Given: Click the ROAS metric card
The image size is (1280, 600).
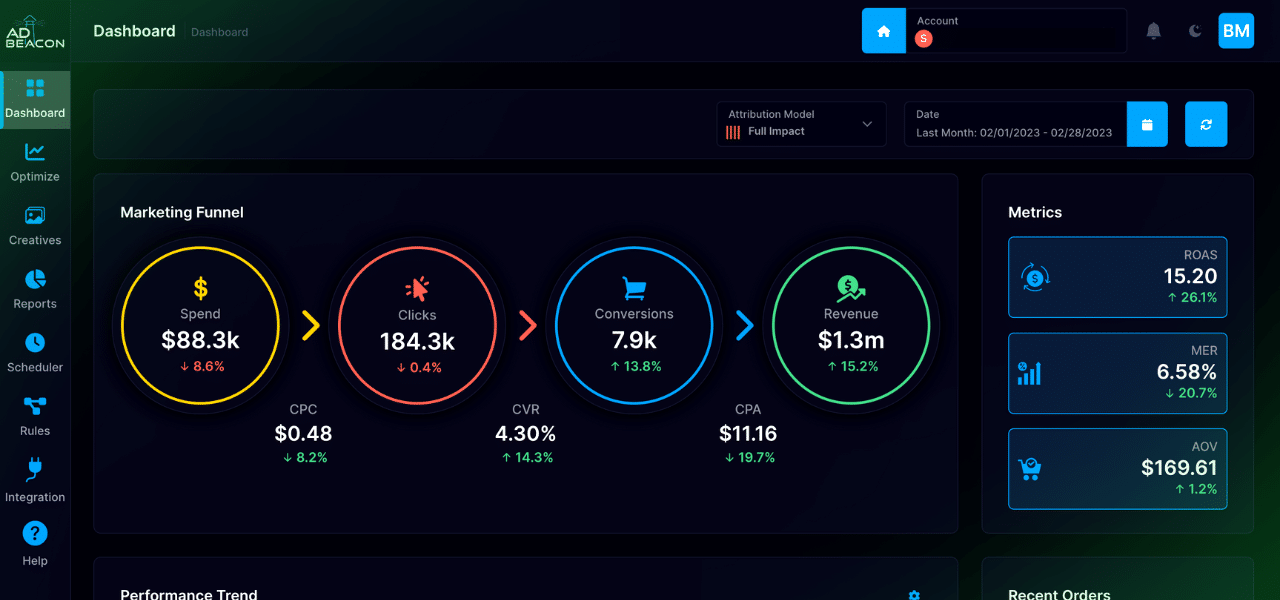Looking at the screenshot, I should (x=1117, y=277).
